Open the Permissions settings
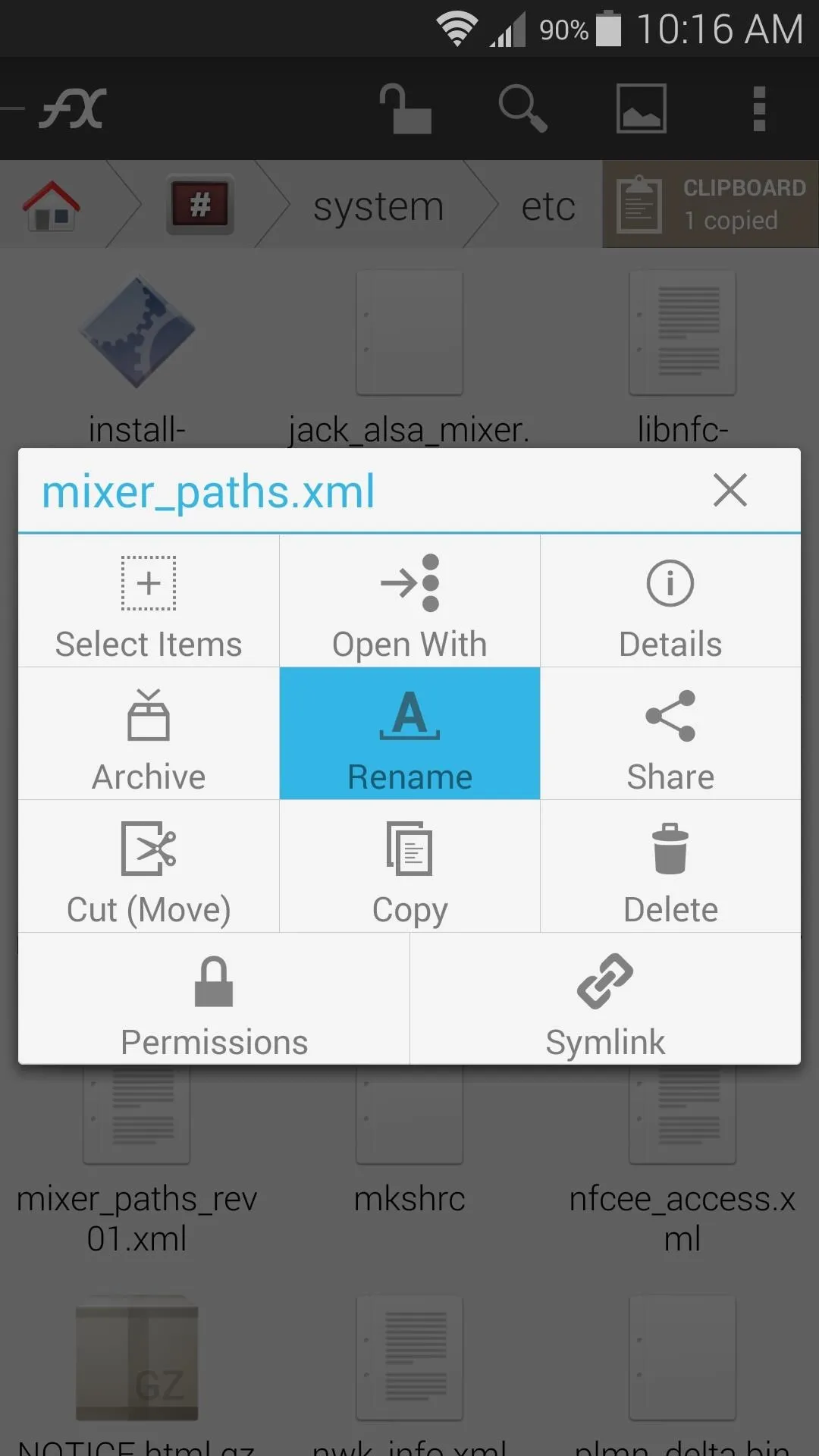Screen dimensions: 819x1456 pyautogui.click(x=214, y=999)
